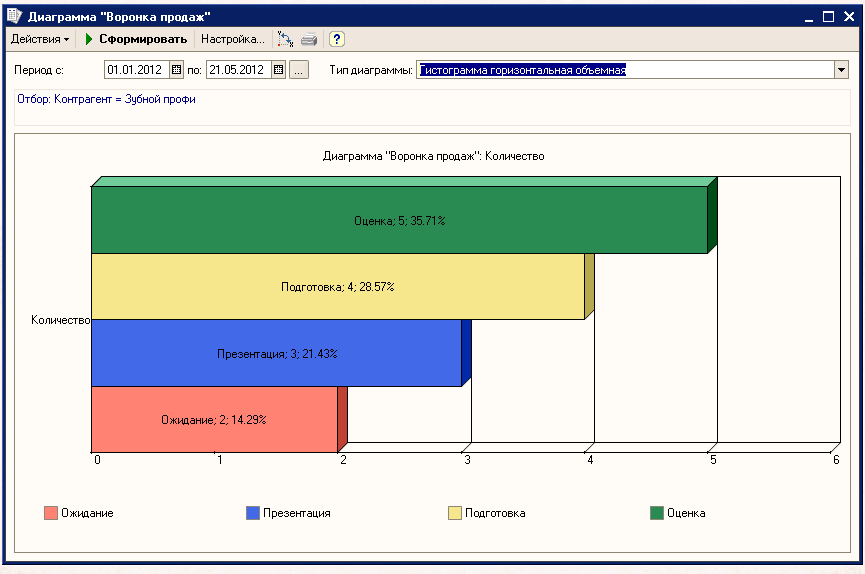Click the Оценка green legend swatch
This screenshot has height=574, width=865.
[x=657, y=514]
